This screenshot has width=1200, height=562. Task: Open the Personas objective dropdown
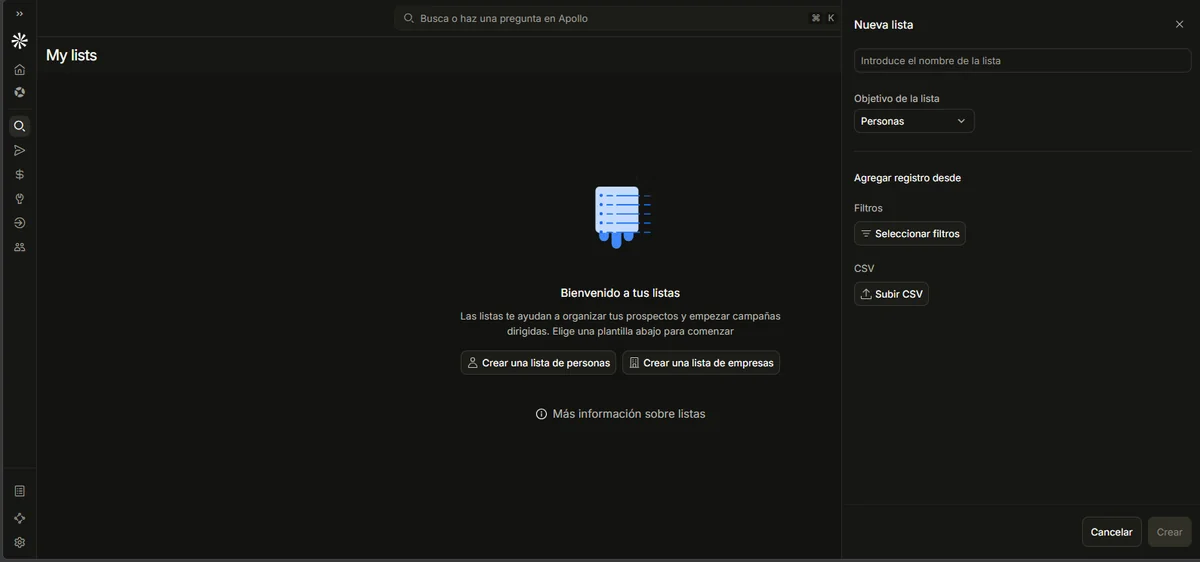(914, 121)
